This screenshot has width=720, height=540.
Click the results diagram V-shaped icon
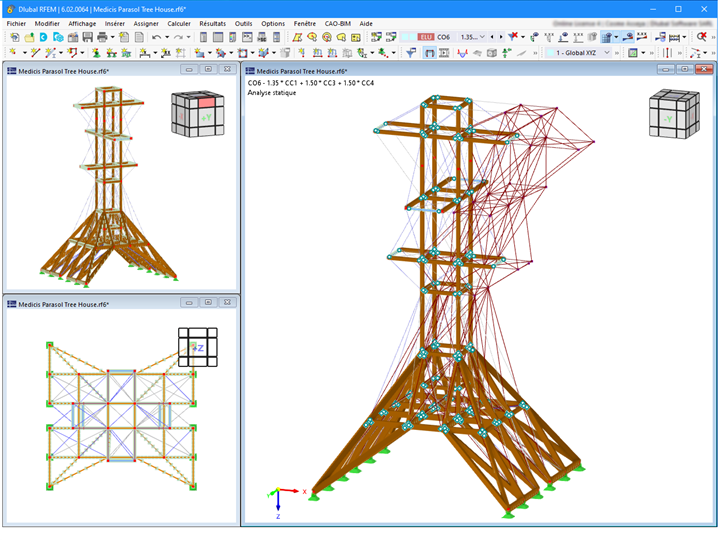[462, 53]
